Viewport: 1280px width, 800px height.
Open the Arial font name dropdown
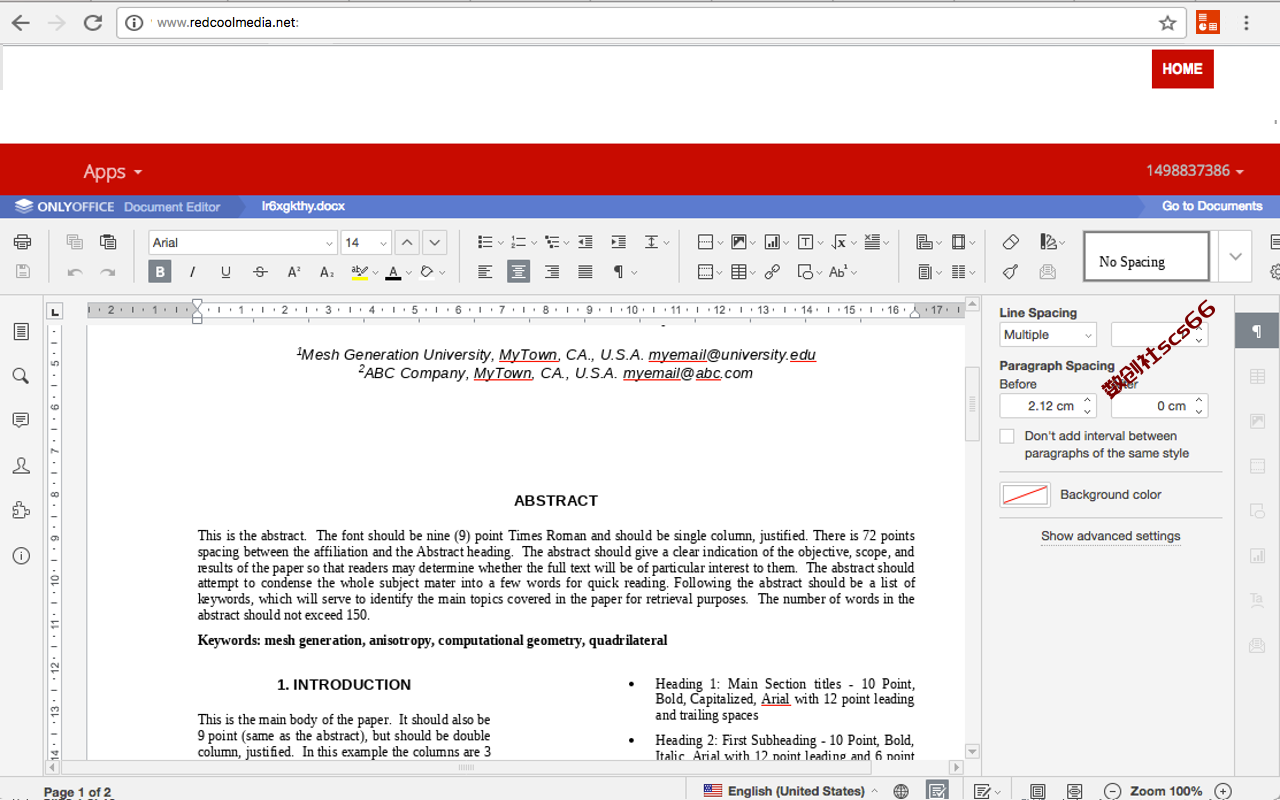(329, 243)
